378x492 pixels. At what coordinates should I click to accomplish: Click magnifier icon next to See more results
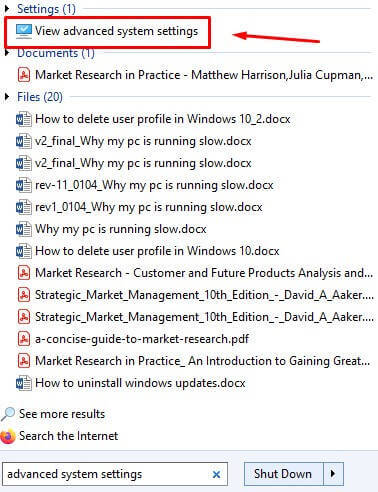8,414
